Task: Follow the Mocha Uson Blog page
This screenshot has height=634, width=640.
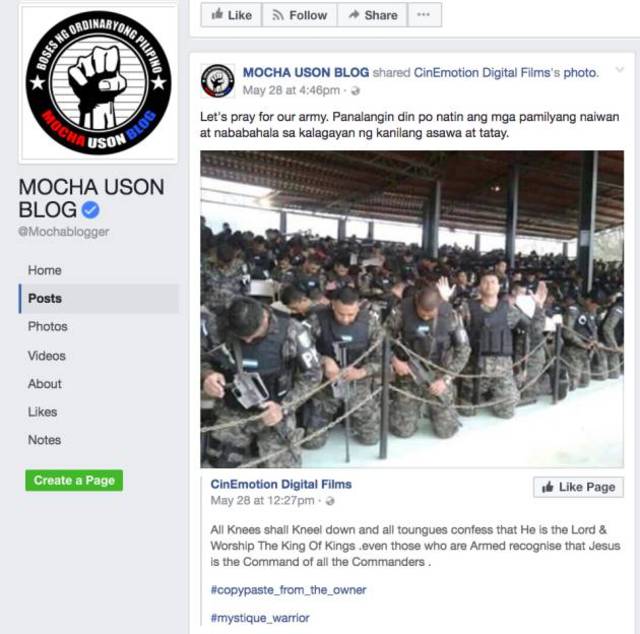Action: pos(300,15)
